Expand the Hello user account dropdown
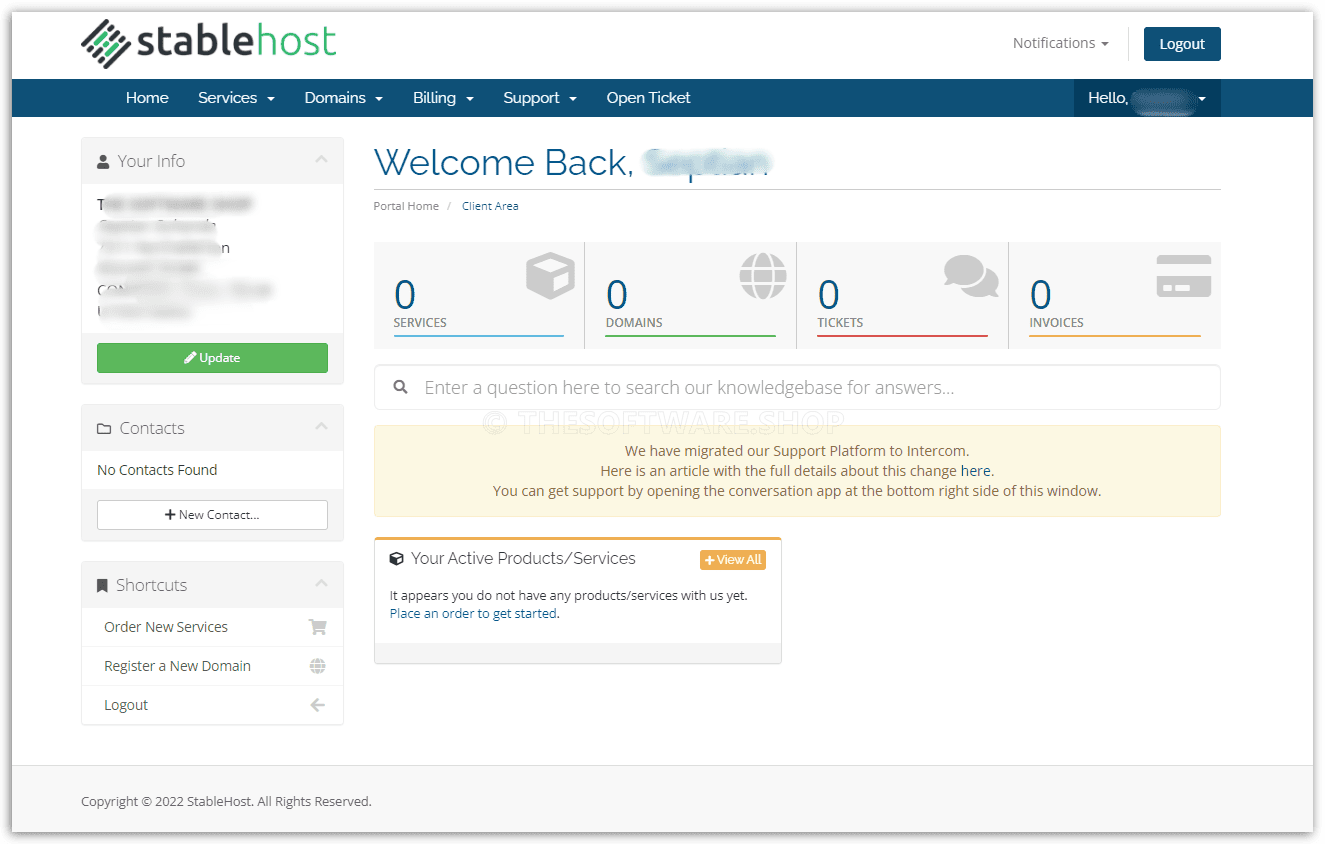 pyautogui.click(x=1147, y=98)
